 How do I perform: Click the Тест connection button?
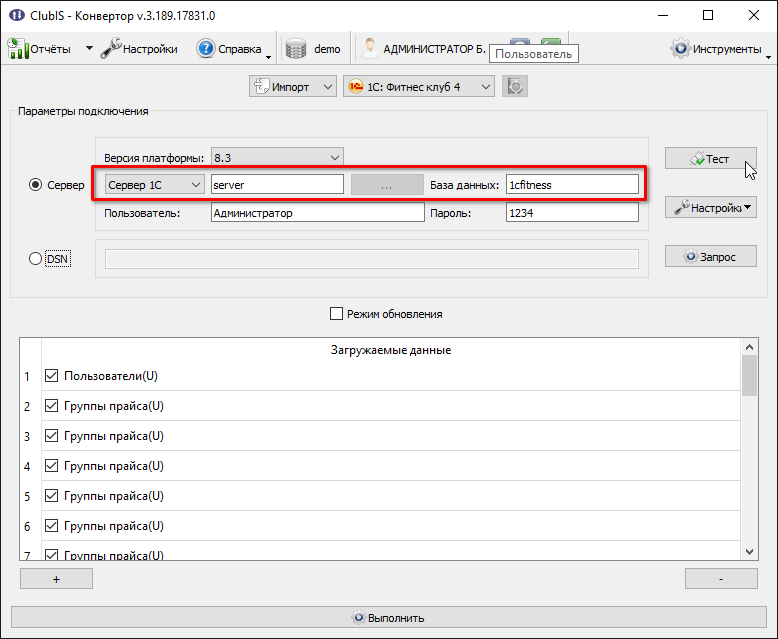711,159
